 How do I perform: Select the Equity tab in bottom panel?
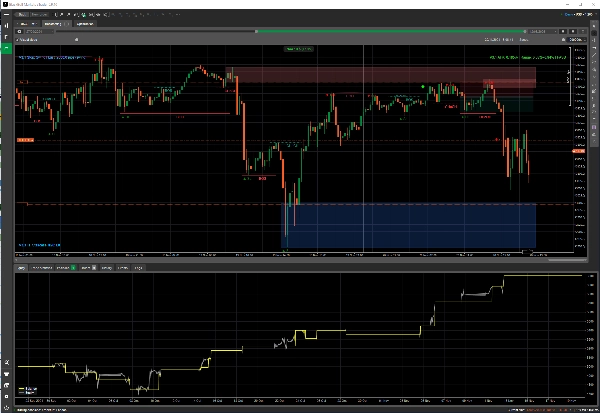click(21, 268)
